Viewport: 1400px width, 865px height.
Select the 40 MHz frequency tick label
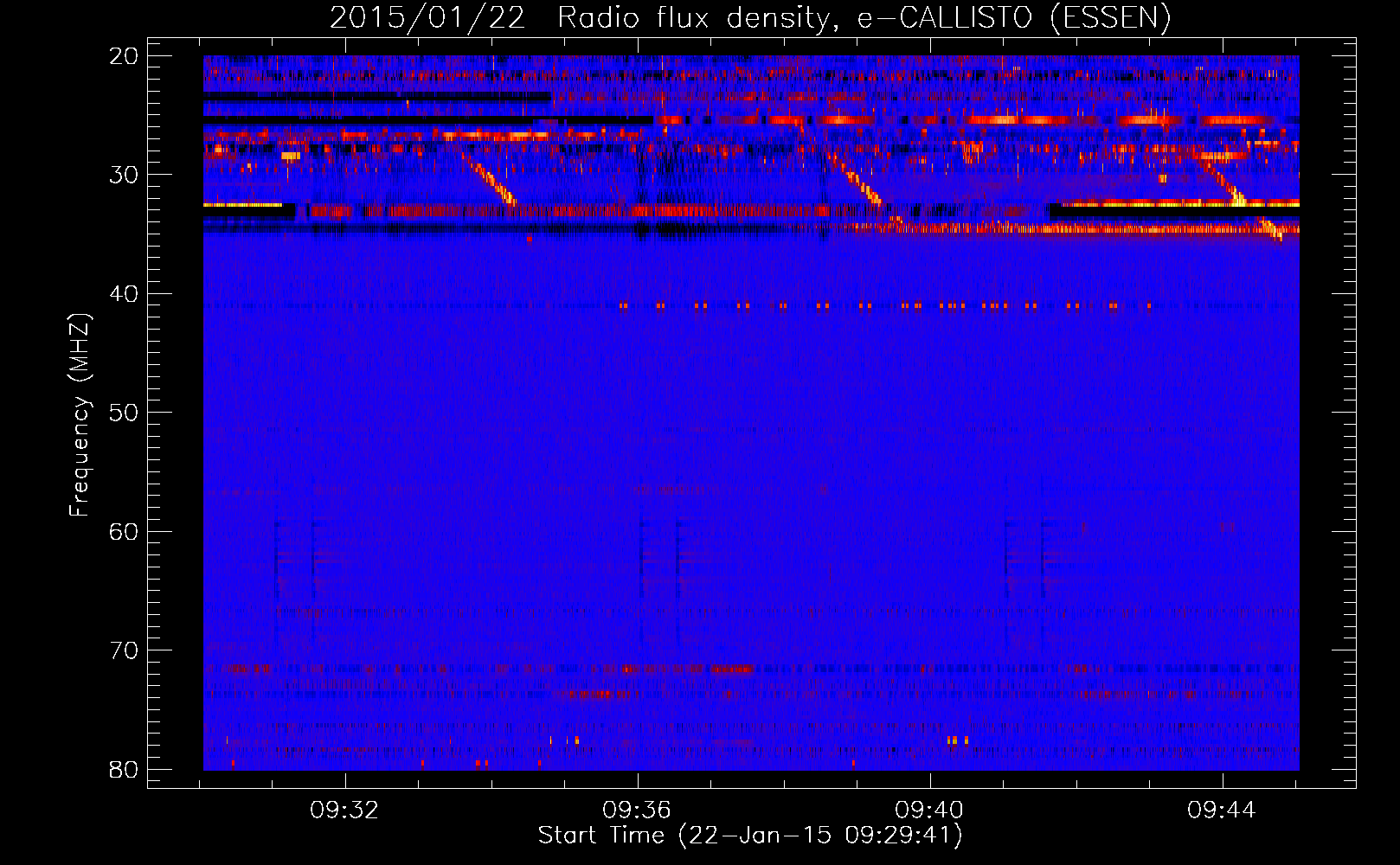[125, 294]
